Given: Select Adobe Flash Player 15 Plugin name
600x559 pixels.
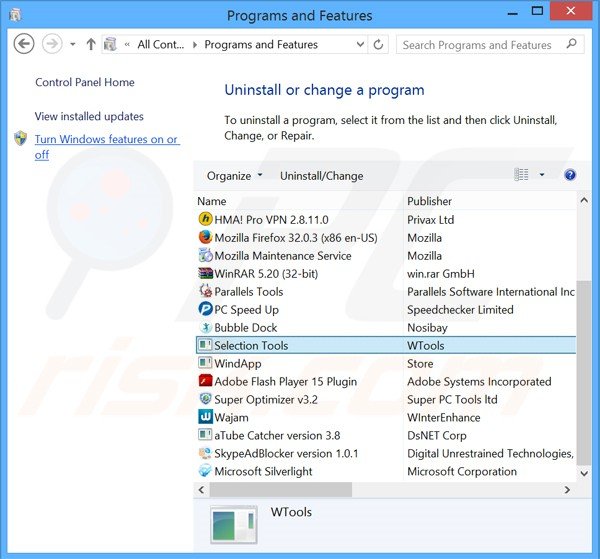Looking at the screenshot, I should (285, 381).
